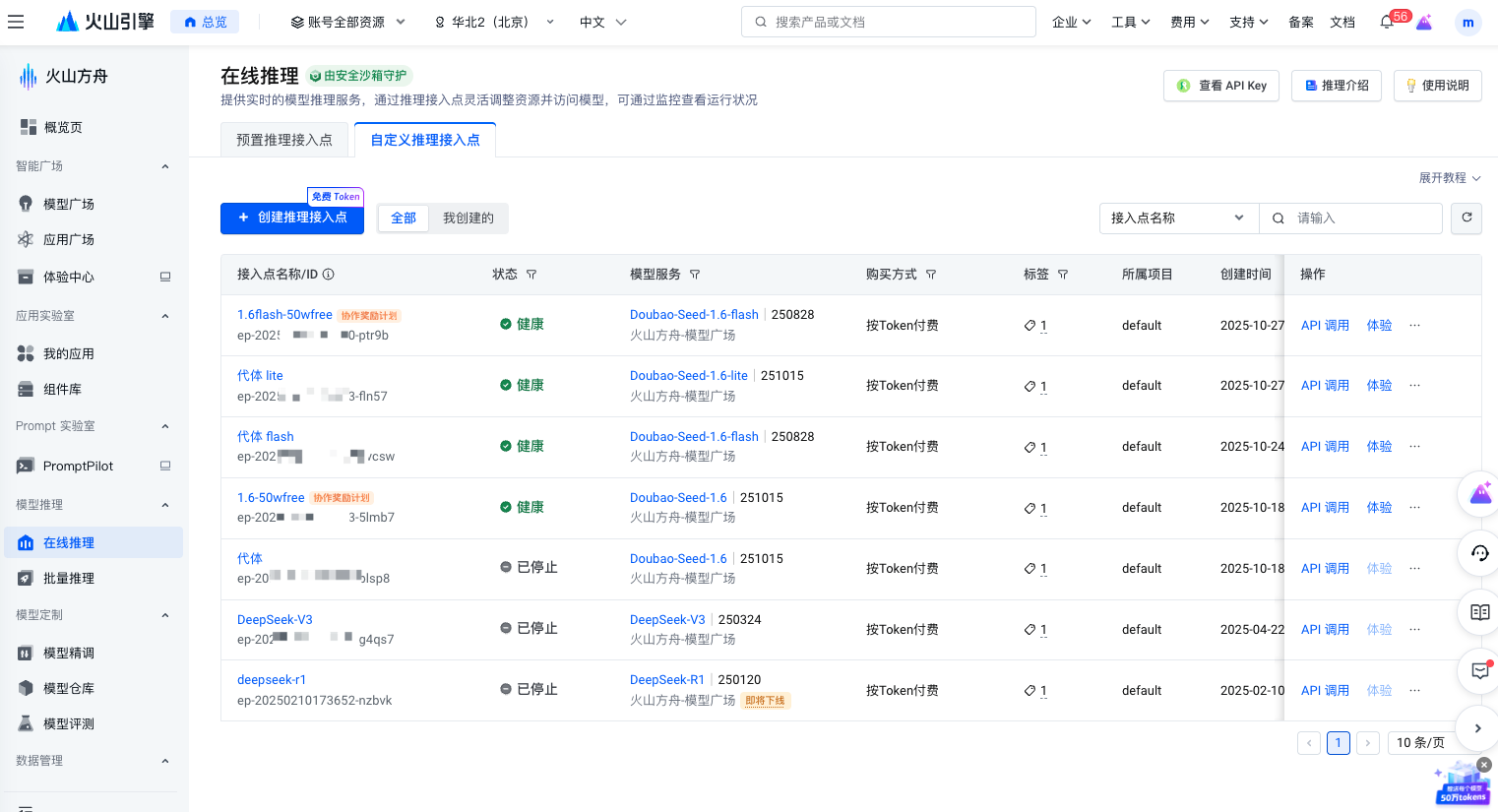
Task: Click 推理介绍 button
Action: (x=1337, y=86)
